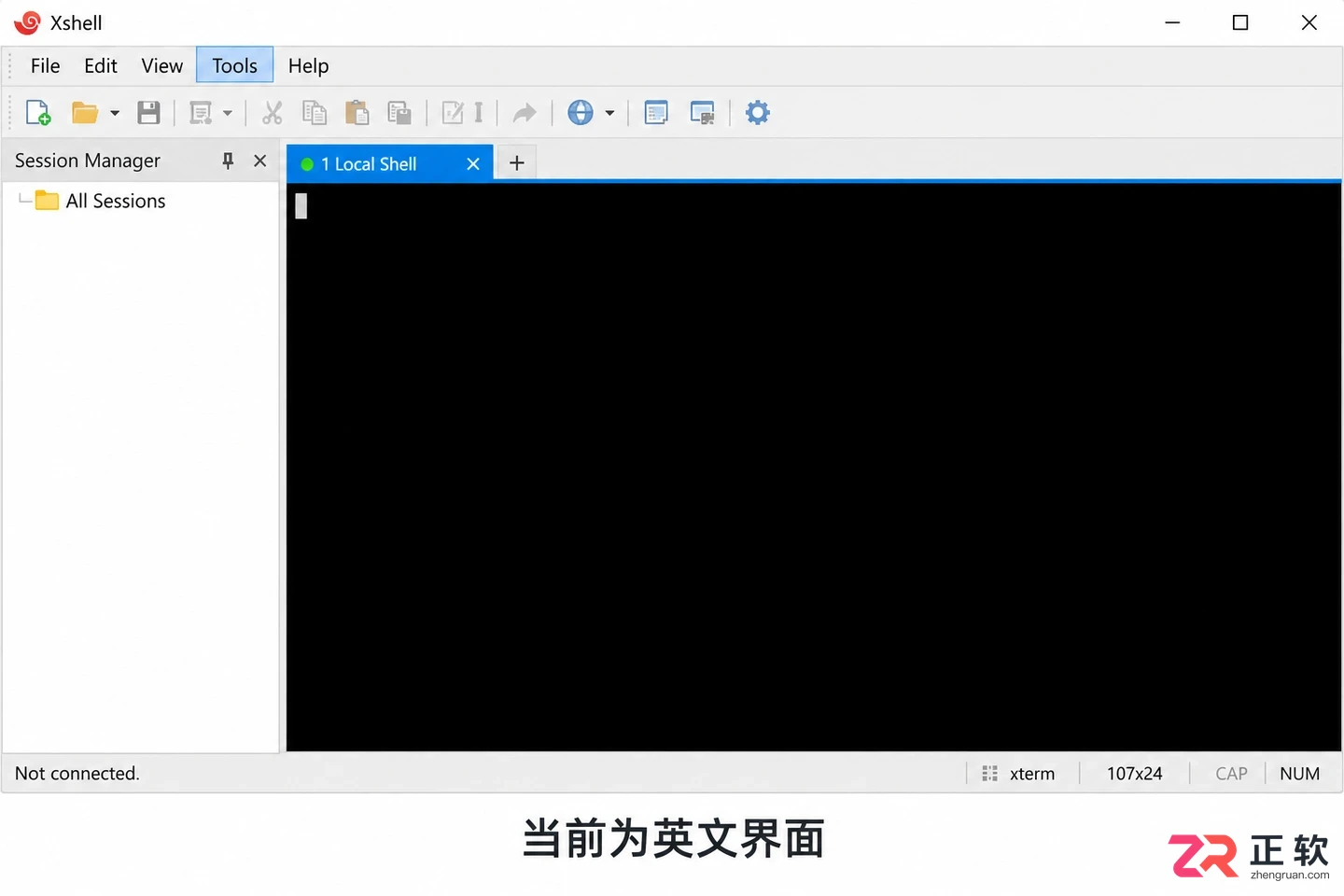
Task: Click the Not connected status text
Action: 77,774
